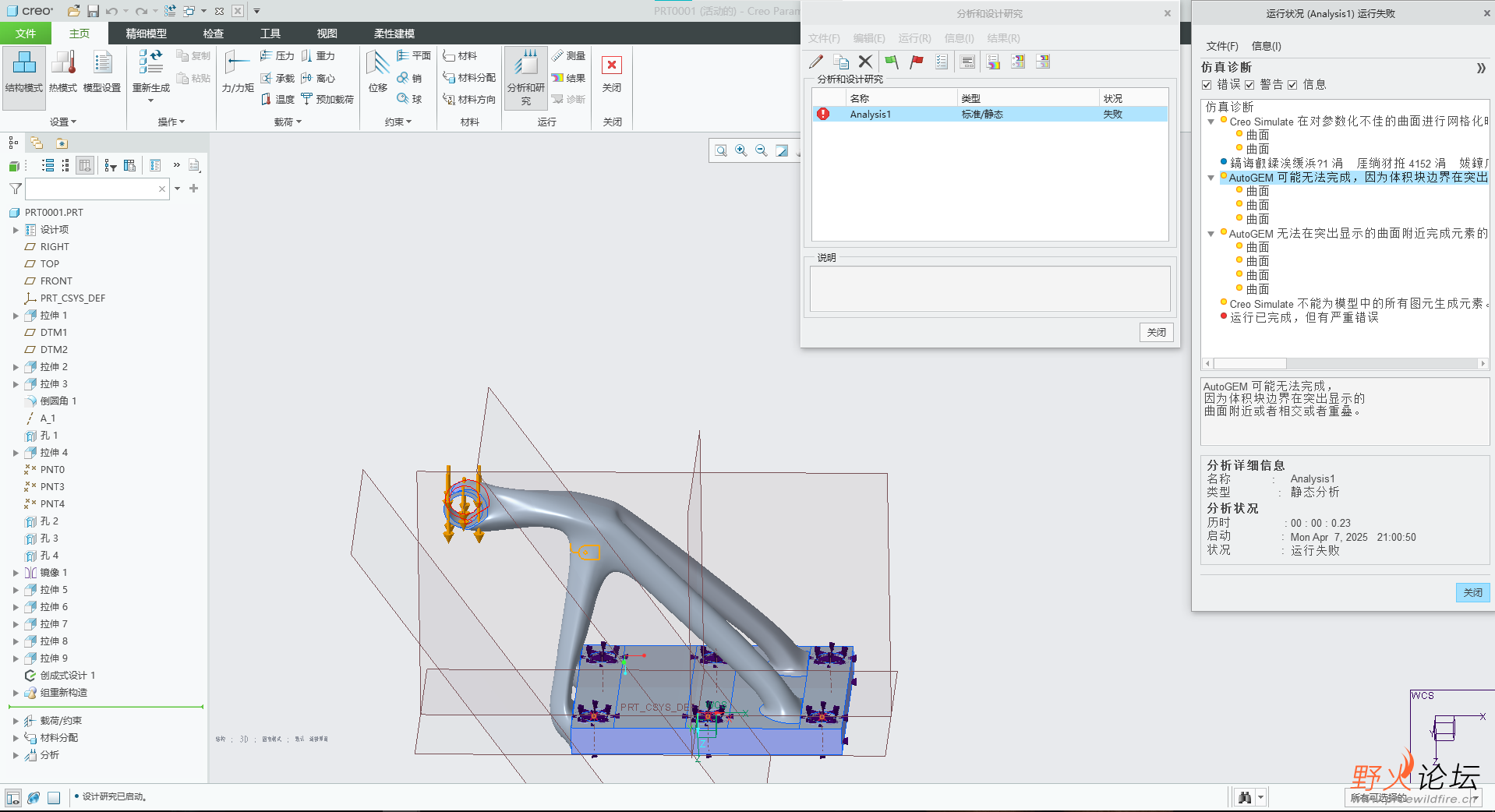Open 测量 measures tool
This screenshot has width=1495, height=812.
(568, 55)
